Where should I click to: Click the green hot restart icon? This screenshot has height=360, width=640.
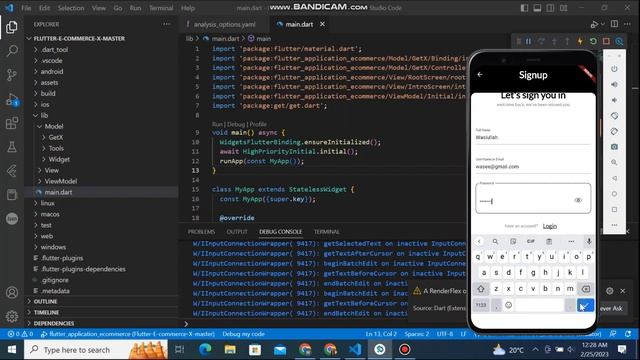tap(593, 41)
